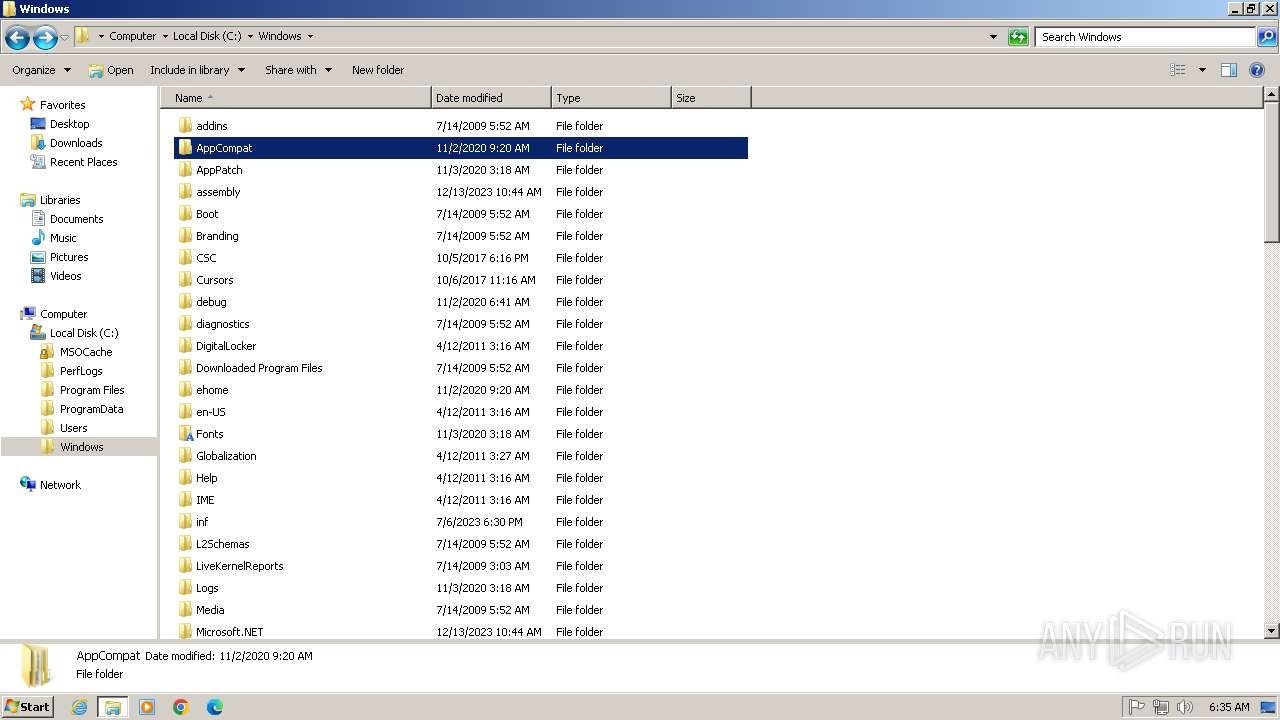1280x720 pixels.
Task: Click the vertical scrollbar down arrow
Action: (x=1271, y=631)
